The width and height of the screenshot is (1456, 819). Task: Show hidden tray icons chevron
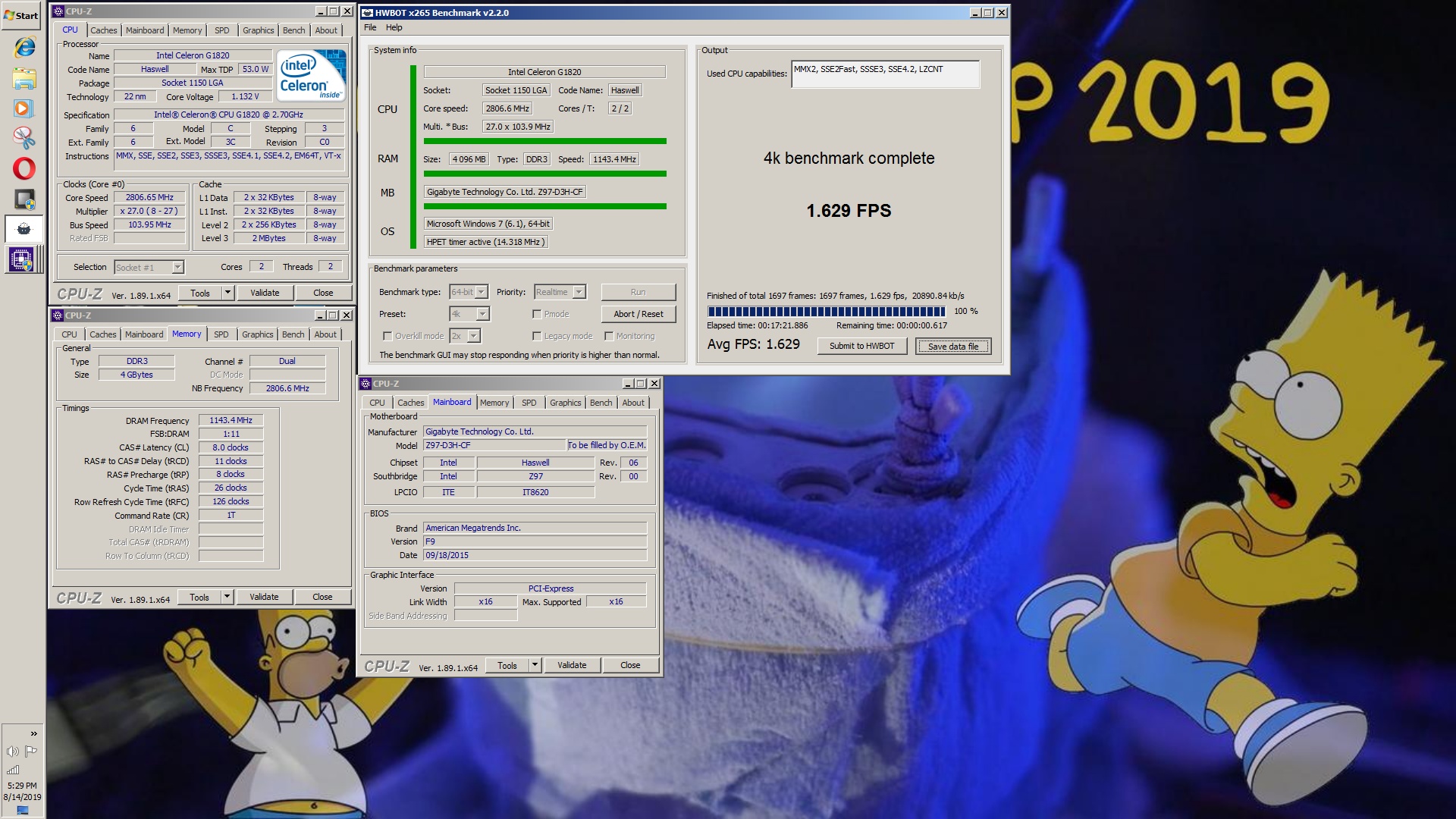click(33, 733)
